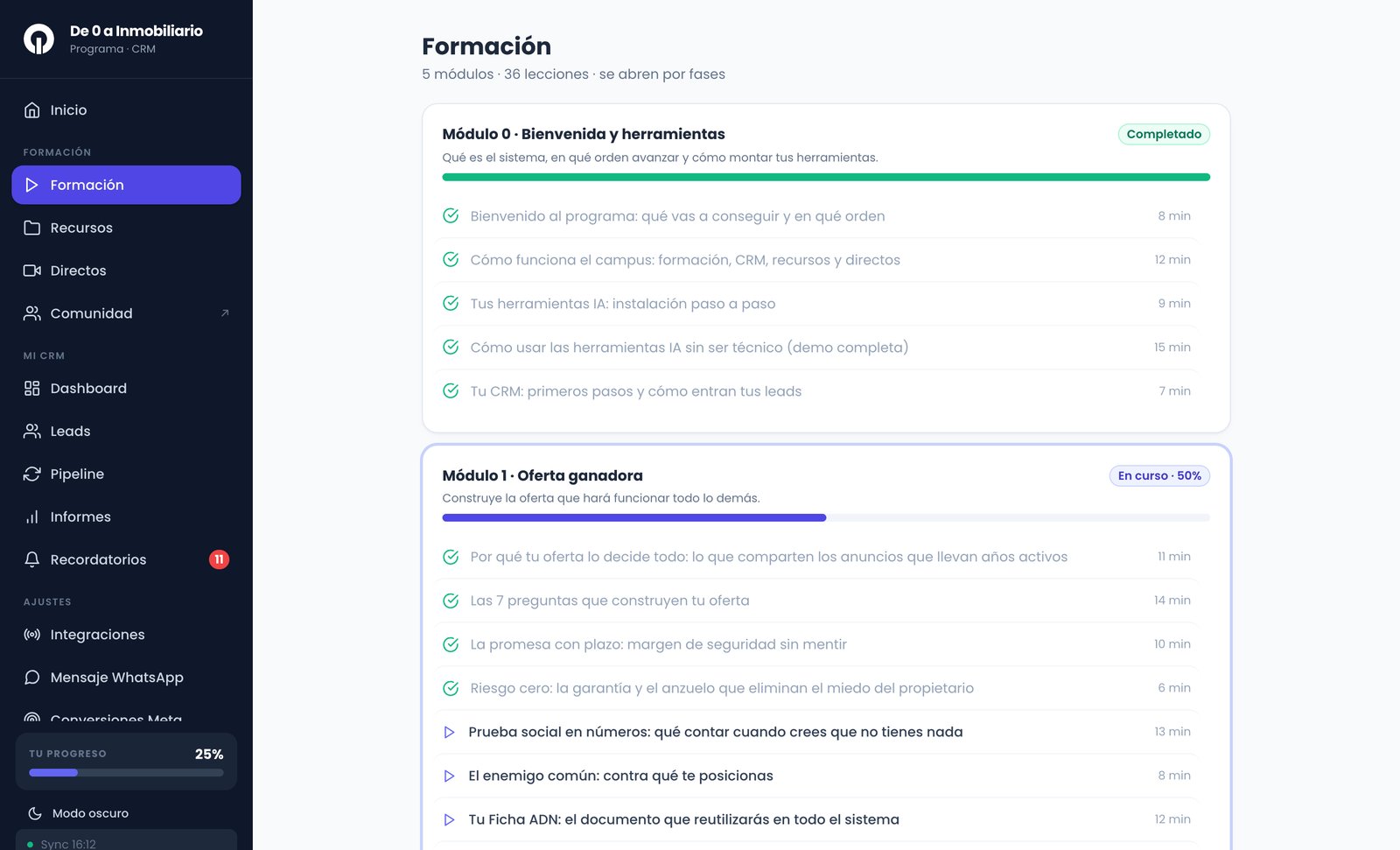Click the Sync 16:12 status indicator
1400x850 pixels.
pyautogui.click(x=126, y=842)
